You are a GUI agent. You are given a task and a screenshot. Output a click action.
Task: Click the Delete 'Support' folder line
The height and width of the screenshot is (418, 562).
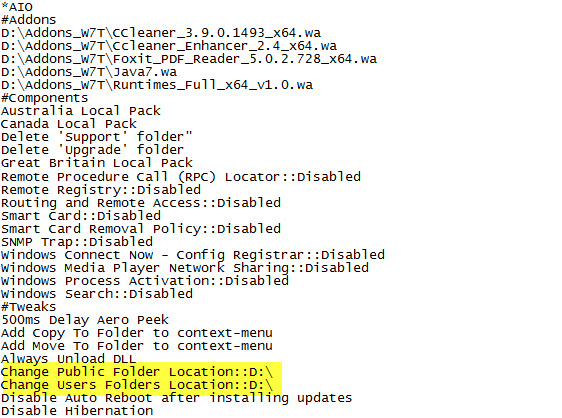click(x=97, y=137)
